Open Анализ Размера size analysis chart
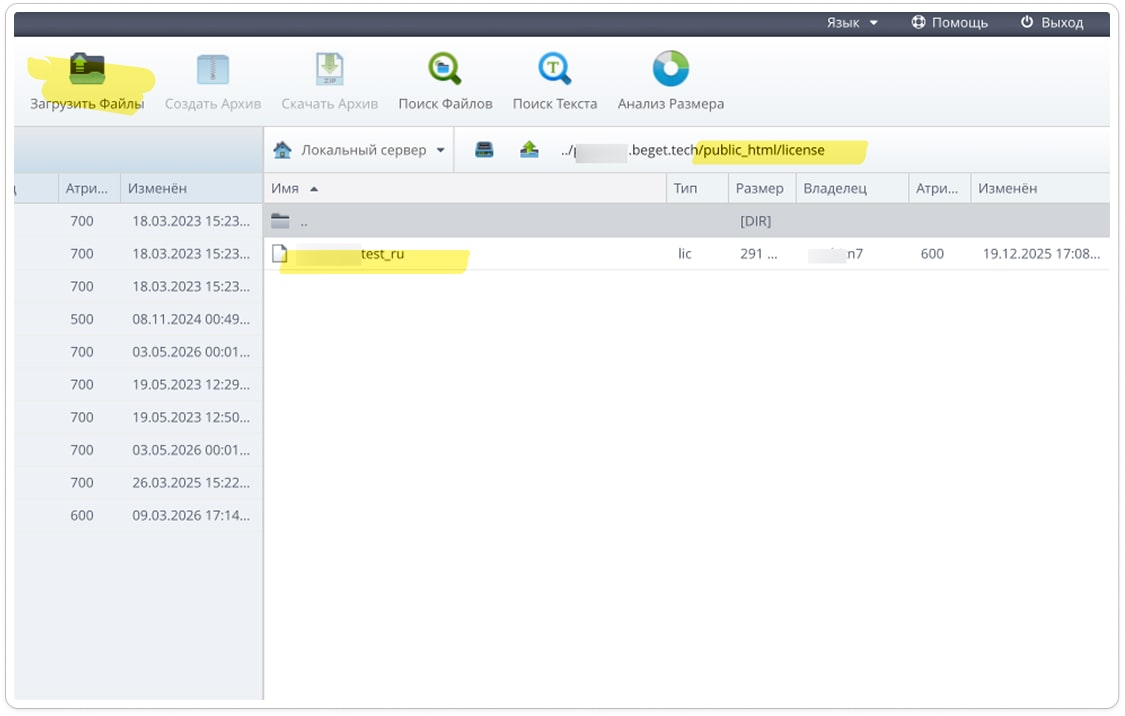The height and width of the screenshot is (716, 1125). coord(670,69)
